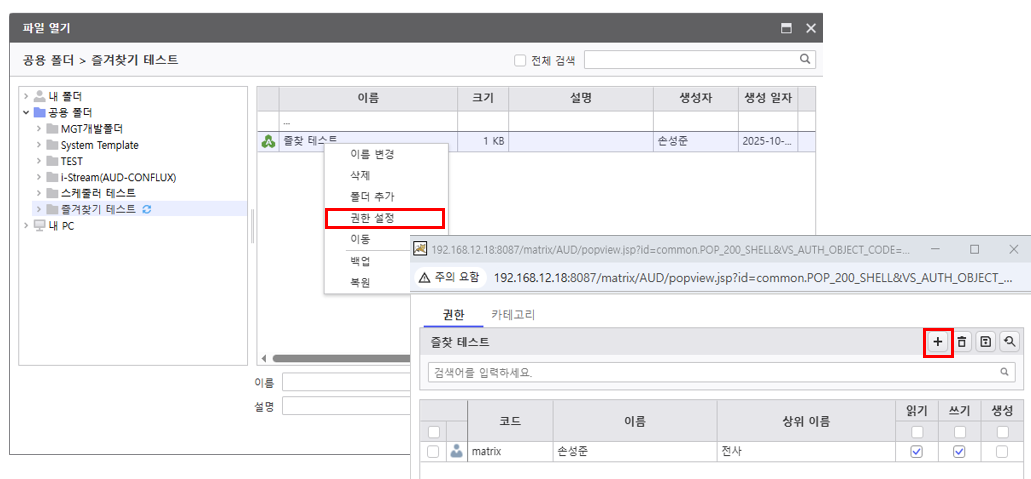Image resolution: width=1031 pixels, height=479 pixels.
Task: Select the System Template folder
Action: pos(99,145)
